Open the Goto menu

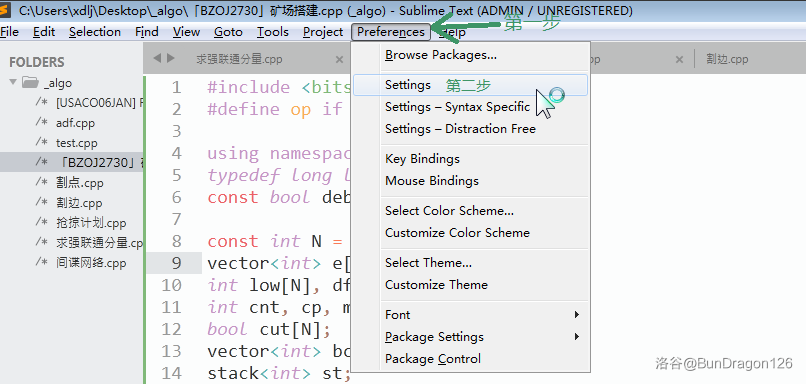click(228, 32)
